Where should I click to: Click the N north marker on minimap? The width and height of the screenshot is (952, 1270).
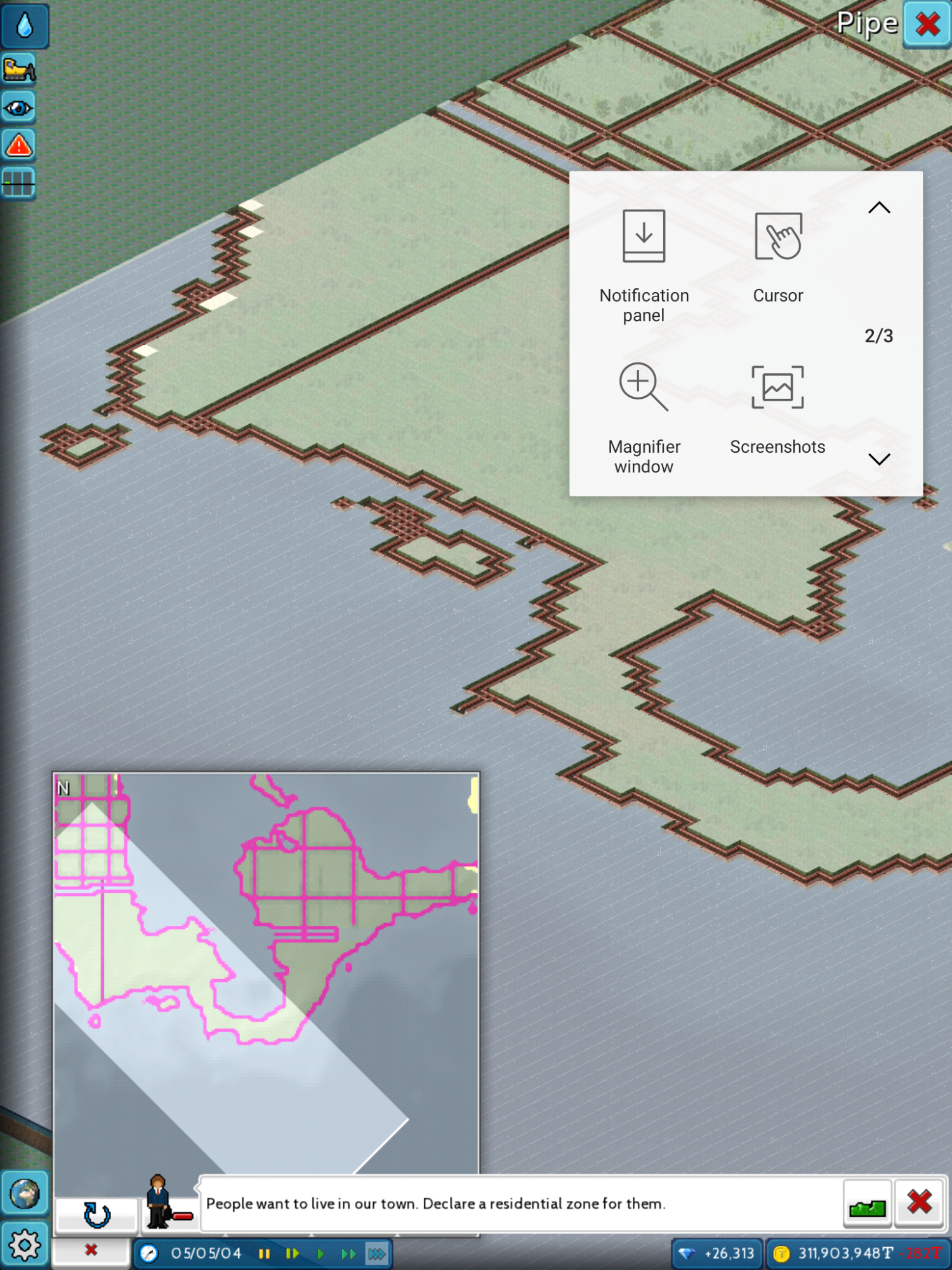[x=63, y=788]
